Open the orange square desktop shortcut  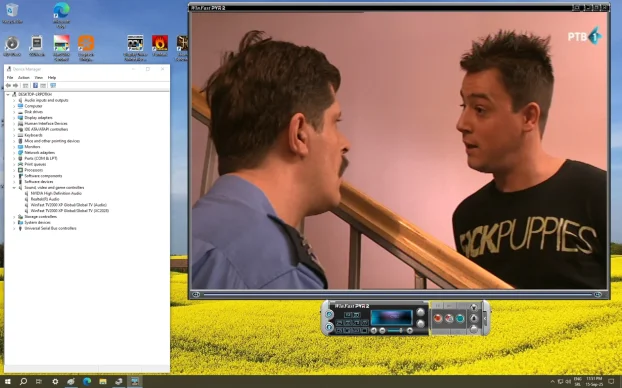coord(86,48)
